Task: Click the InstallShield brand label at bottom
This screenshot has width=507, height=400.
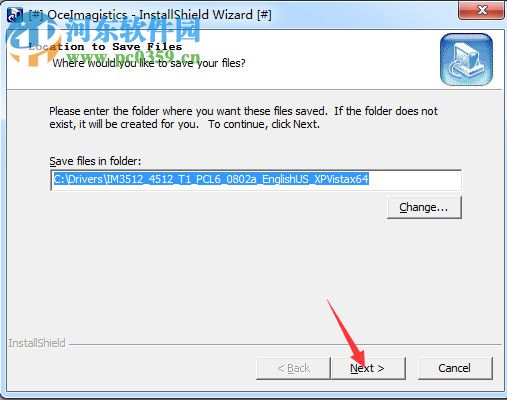Action: coord(37,343)
